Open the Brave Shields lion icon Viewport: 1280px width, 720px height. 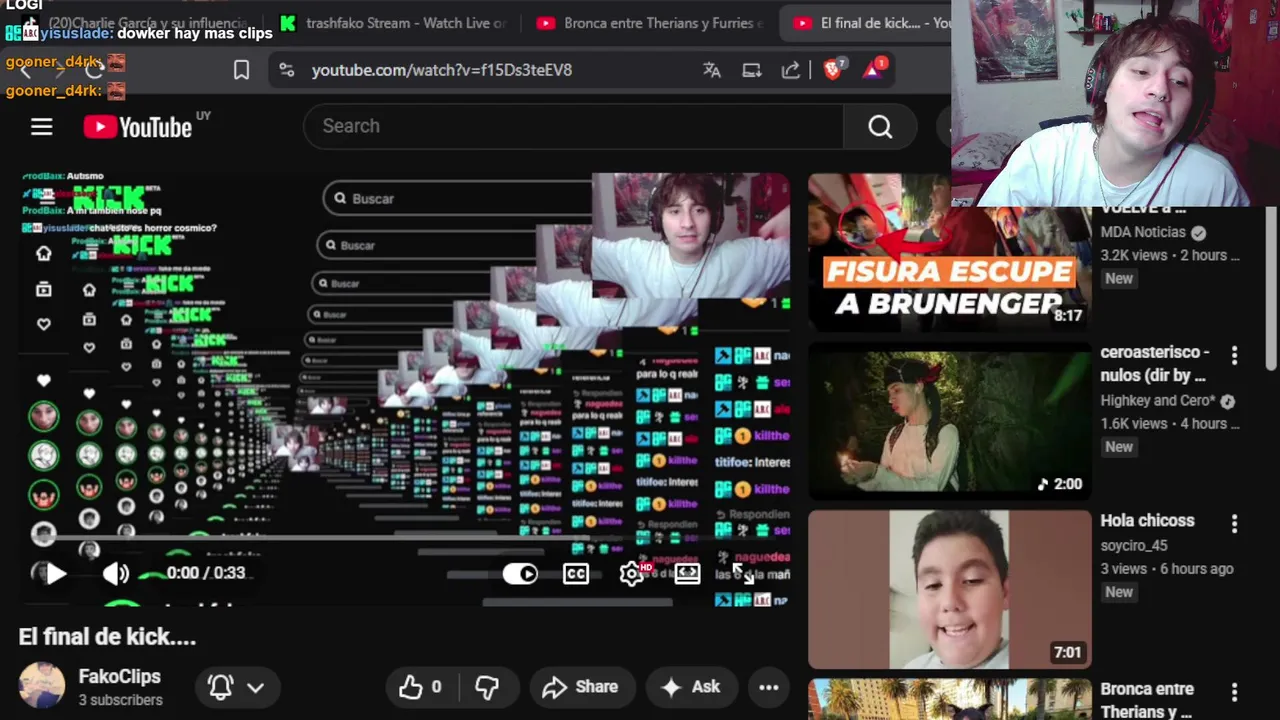[x=833, y=69]
